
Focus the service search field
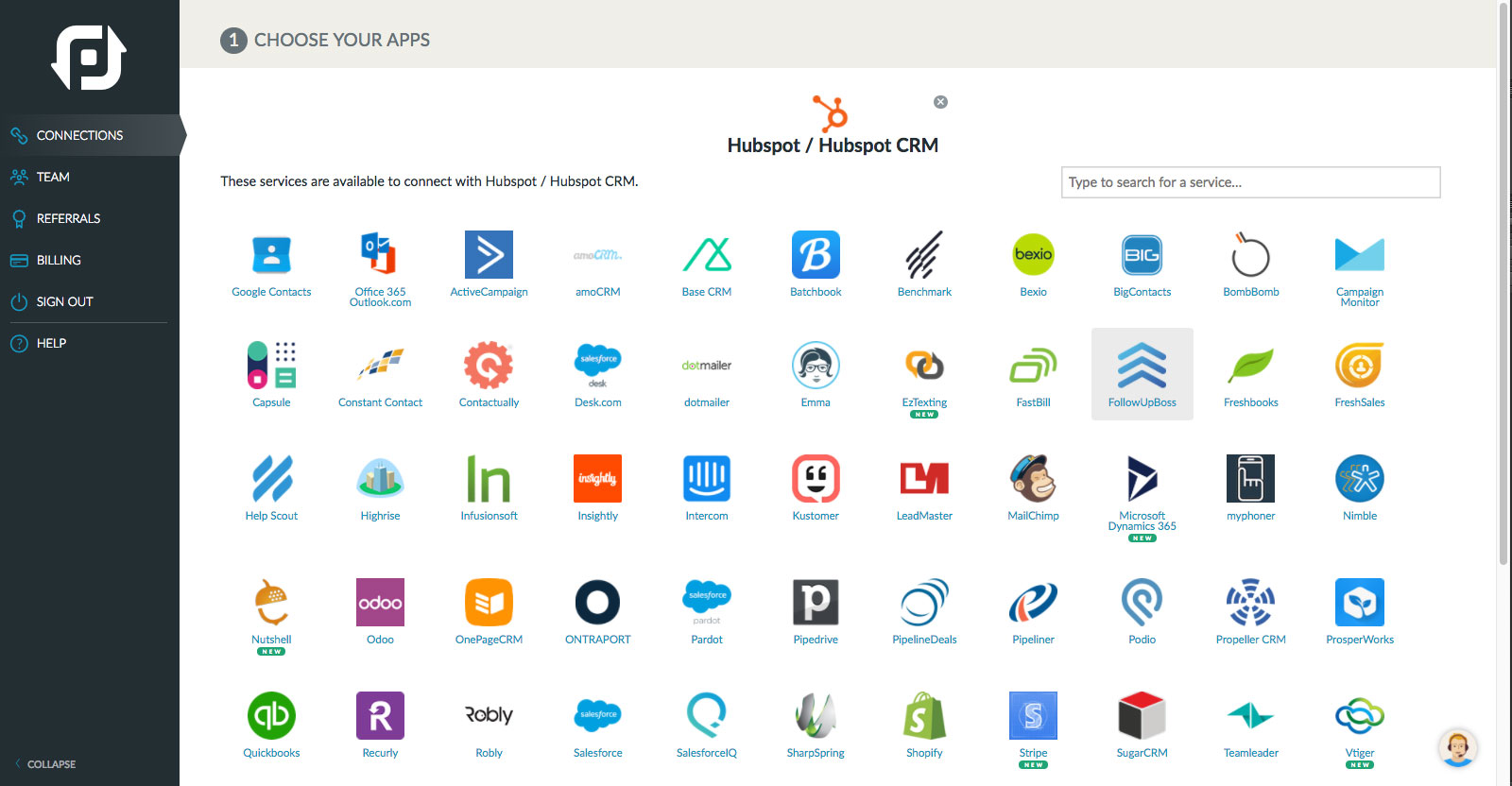1250,182
